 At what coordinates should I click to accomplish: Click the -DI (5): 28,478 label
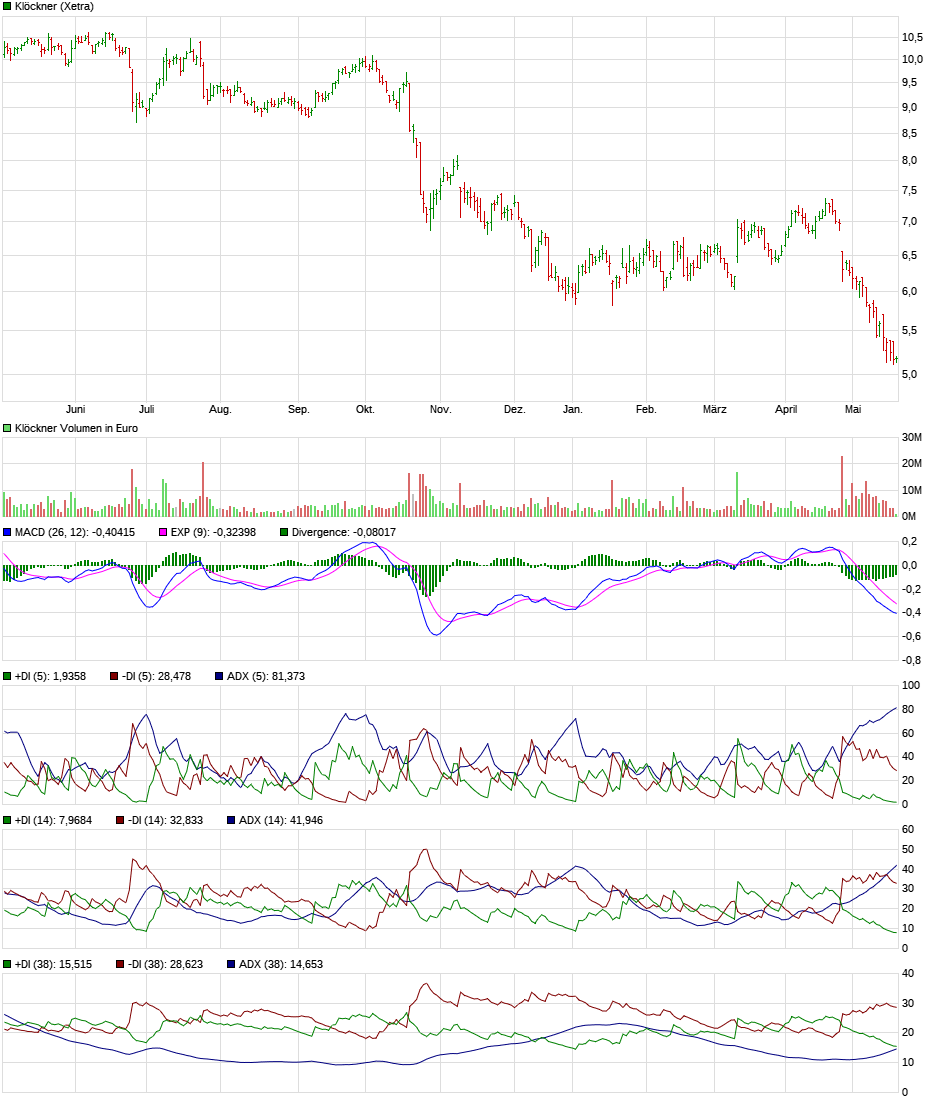156,676
